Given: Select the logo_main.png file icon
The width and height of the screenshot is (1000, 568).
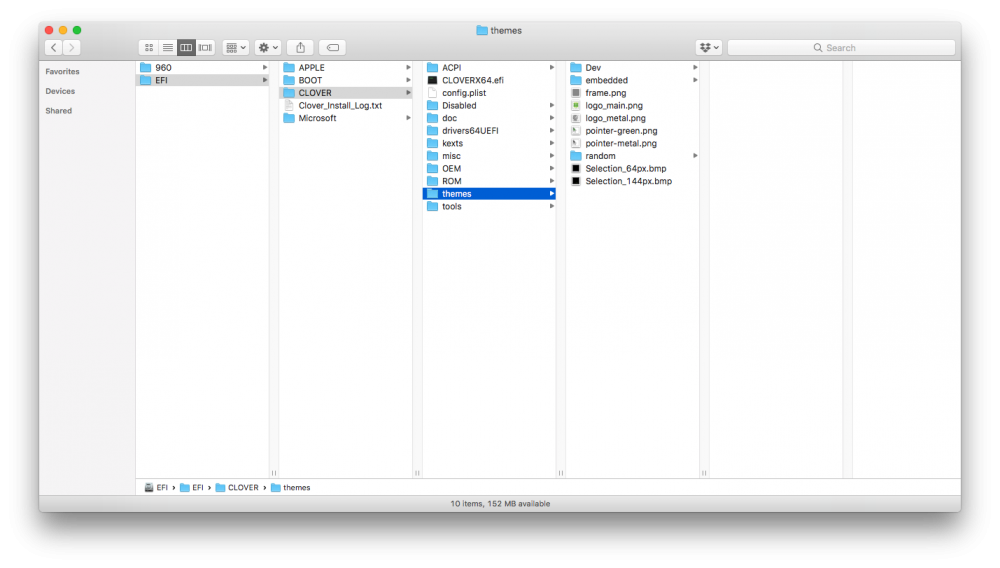Looking at the screenshot, I should point(576,105).
